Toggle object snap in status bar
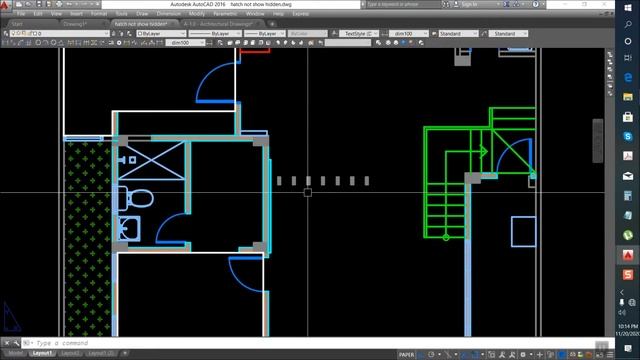640x360 pixels. [475, 355]
